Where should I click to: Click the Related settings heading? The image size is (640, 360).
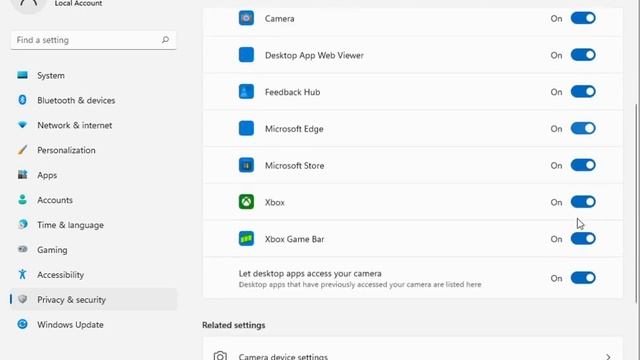233,325
